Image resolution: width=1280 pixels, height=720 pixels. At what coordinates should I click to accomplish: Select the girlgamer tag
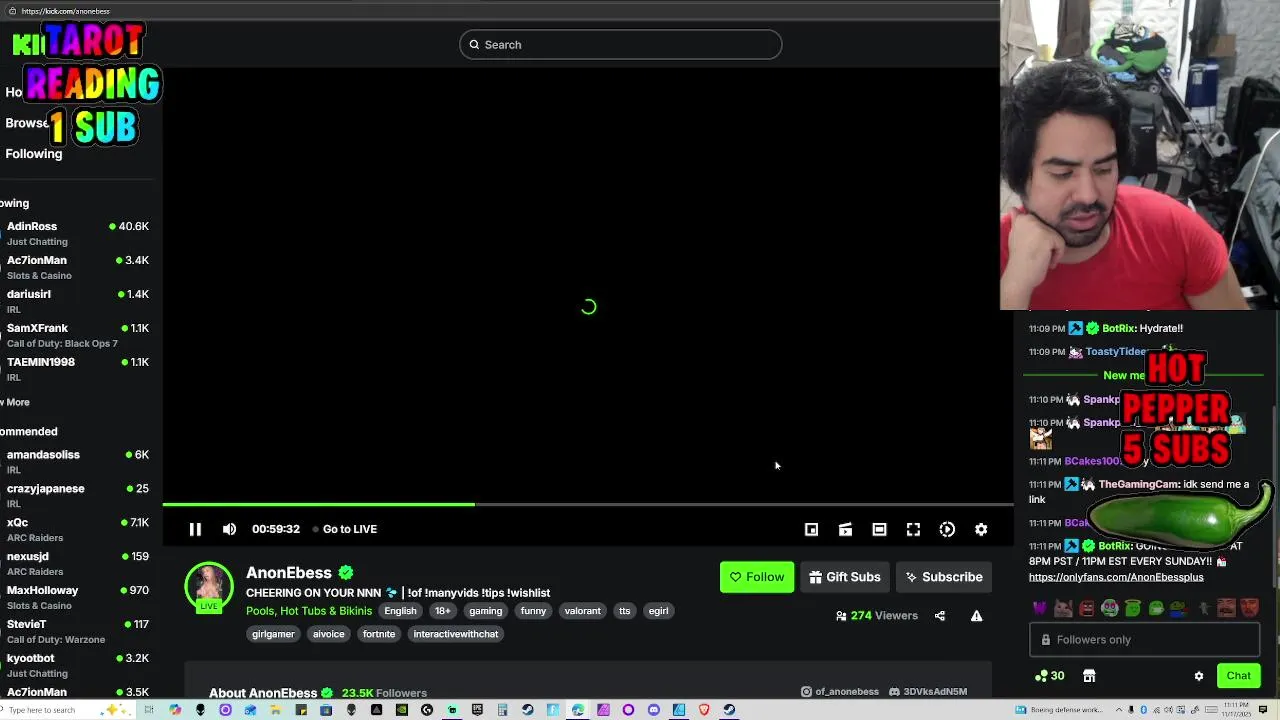pos(273,634)
